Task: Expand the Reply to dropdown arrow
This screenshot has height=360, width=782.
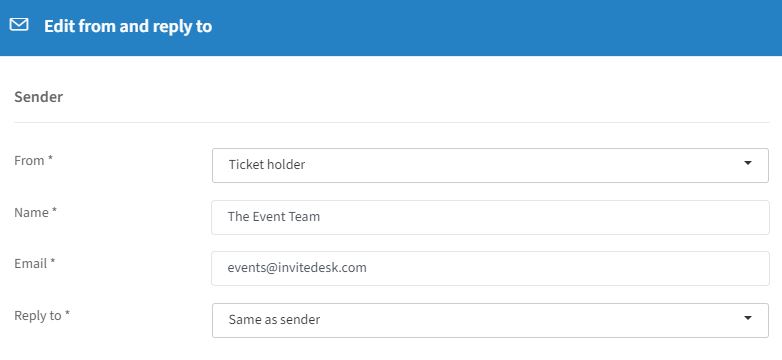Action: 748,318
